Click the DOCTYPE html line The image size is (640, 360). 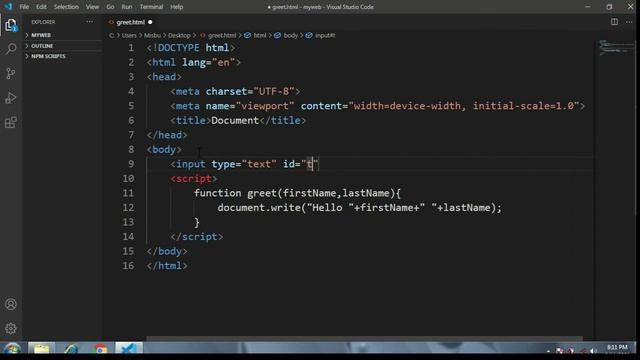click(x=191, y=48)
